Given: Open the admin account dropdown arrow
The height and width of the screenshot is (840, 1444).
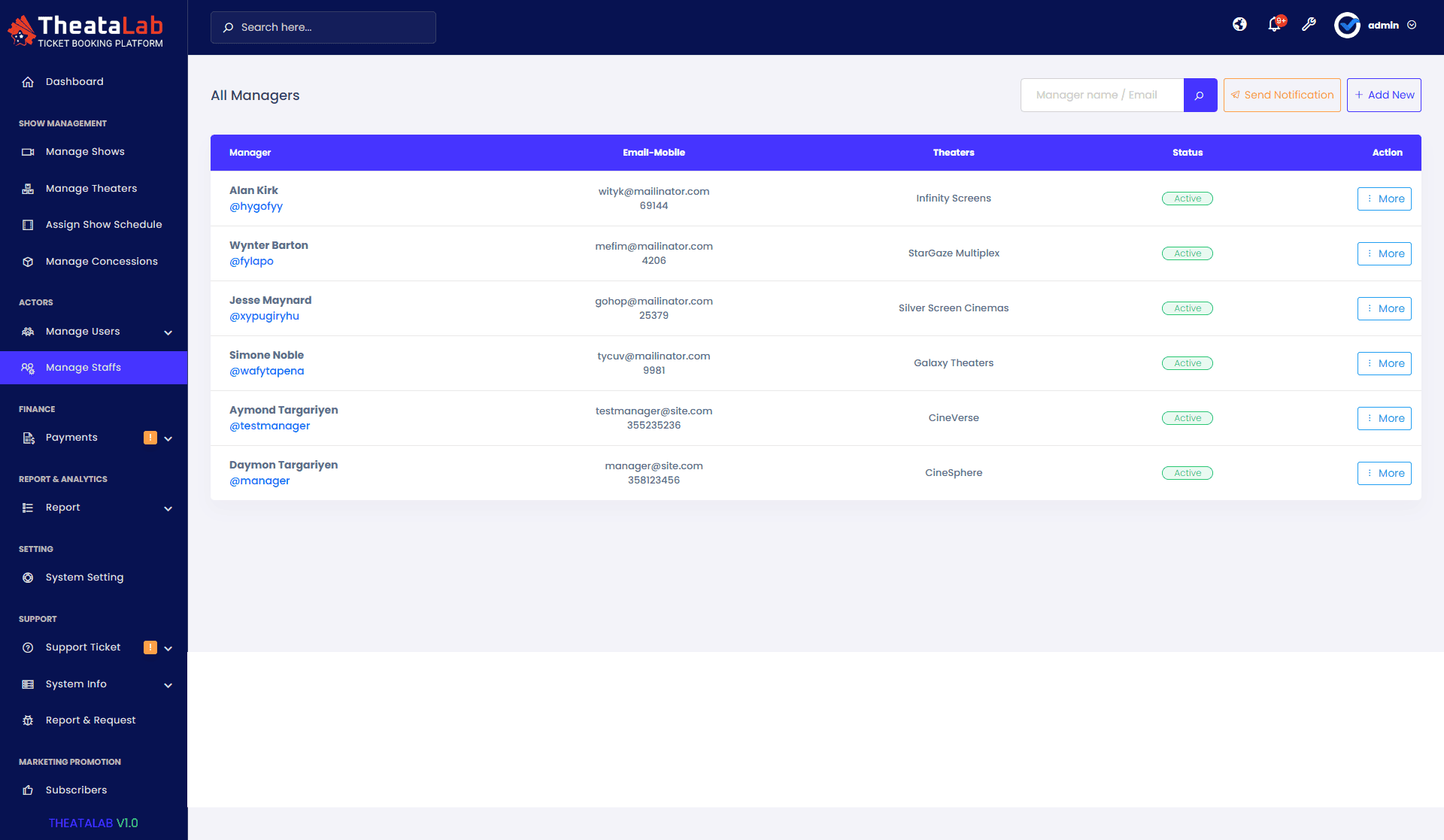Looking at the screenshot, I should pos(1412,26).
